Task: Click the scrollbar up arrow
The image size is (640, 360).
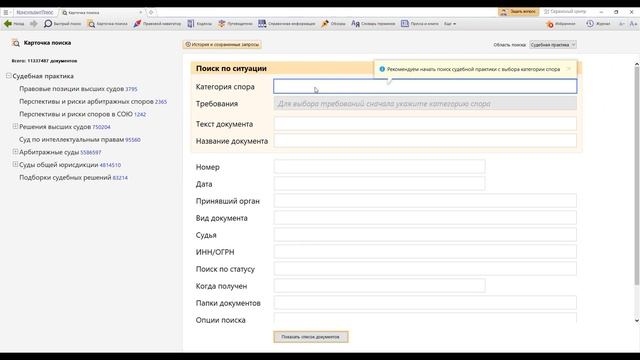Action: (636, 64)
